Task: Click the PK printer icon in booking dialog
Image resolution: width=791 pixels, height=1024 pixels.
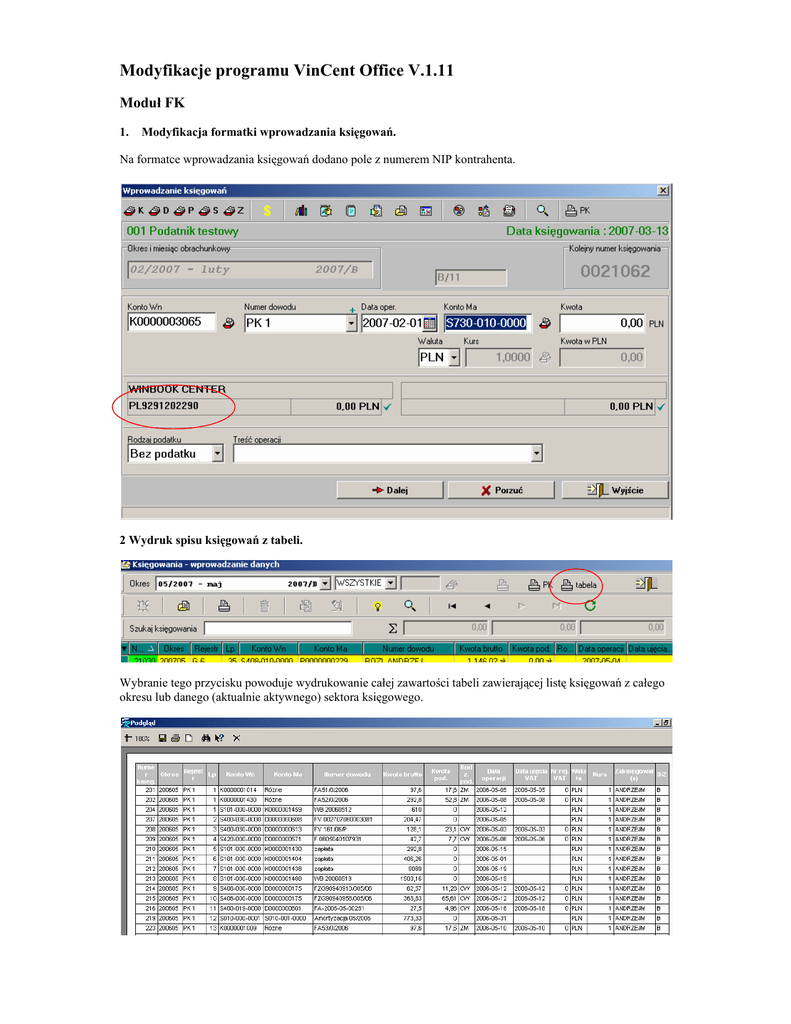Action: (578, 211)
